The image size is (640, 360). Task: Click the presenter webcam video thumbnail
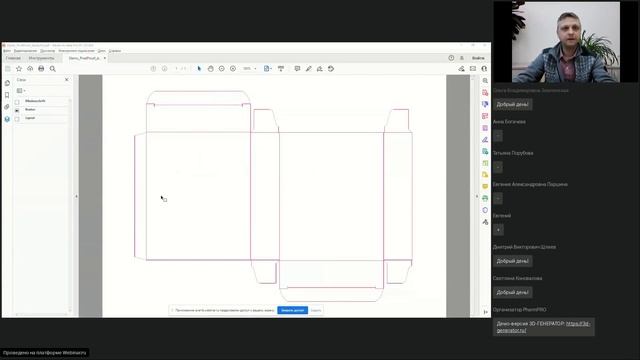[566, 42]
